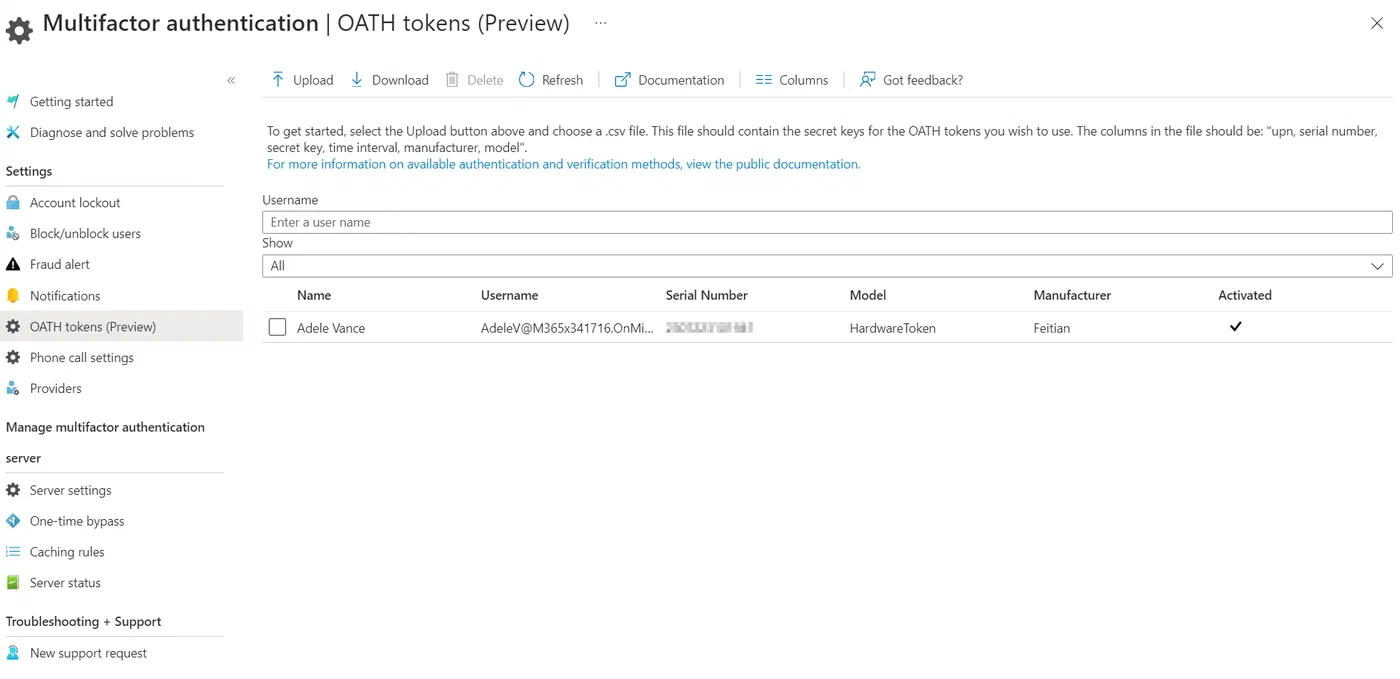Image resolution: width=1400 pixels, height=679 pixels.
Task: Click the Refresh button label
Action: (x=562, y=80)
